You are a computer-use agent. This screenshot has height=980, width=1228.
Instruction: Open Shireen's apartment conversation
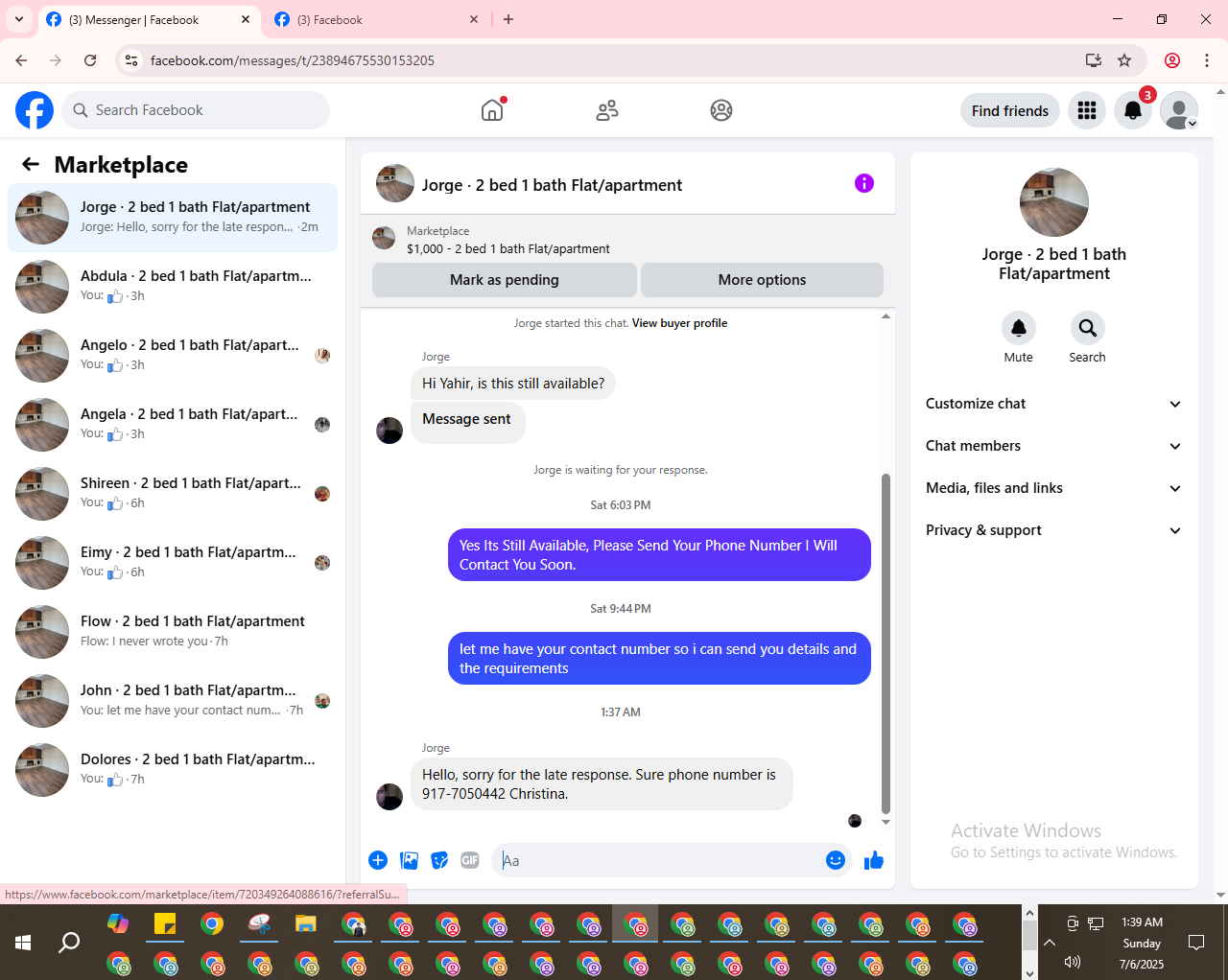[x=173, y=494]
